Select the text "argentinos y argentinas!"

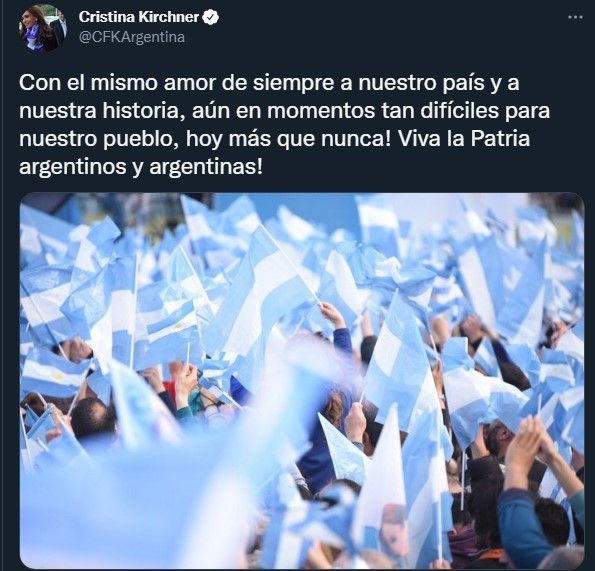141,167
